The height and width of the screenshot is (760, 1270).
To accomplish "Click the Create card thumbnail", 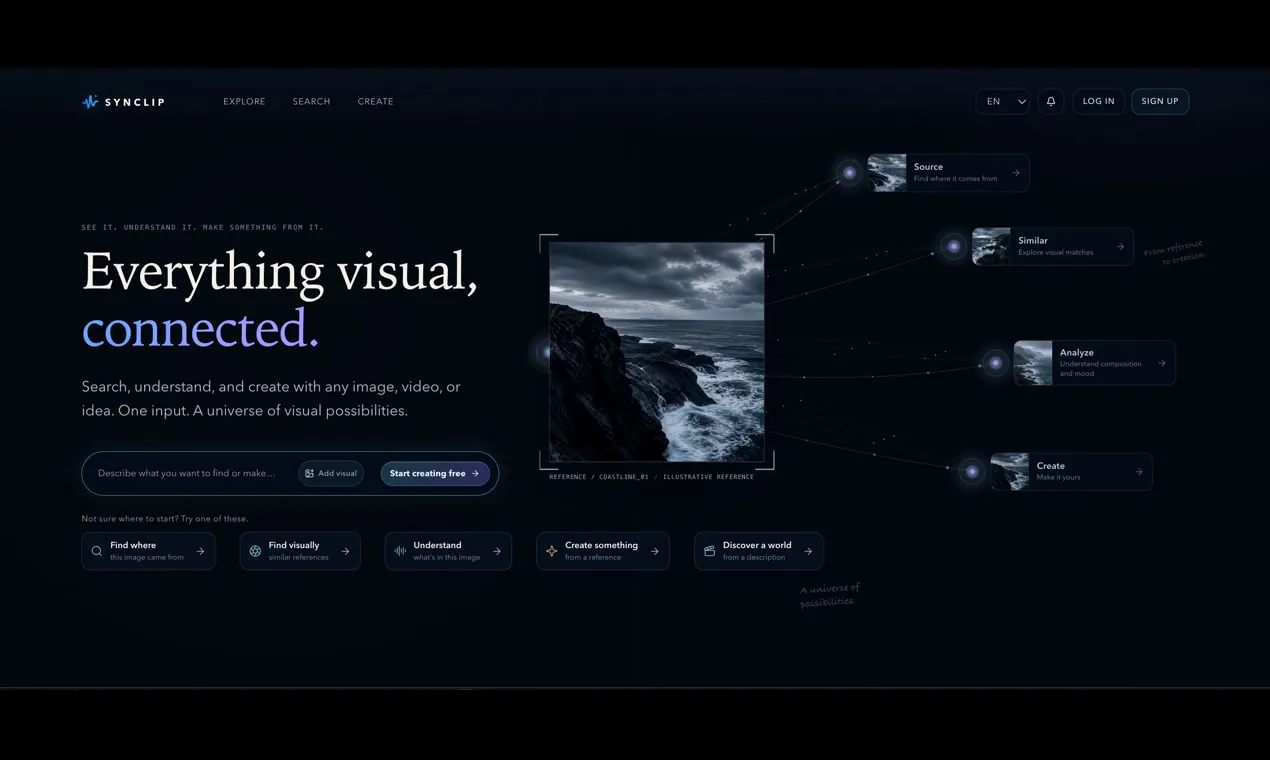I will pos(1010,472).
